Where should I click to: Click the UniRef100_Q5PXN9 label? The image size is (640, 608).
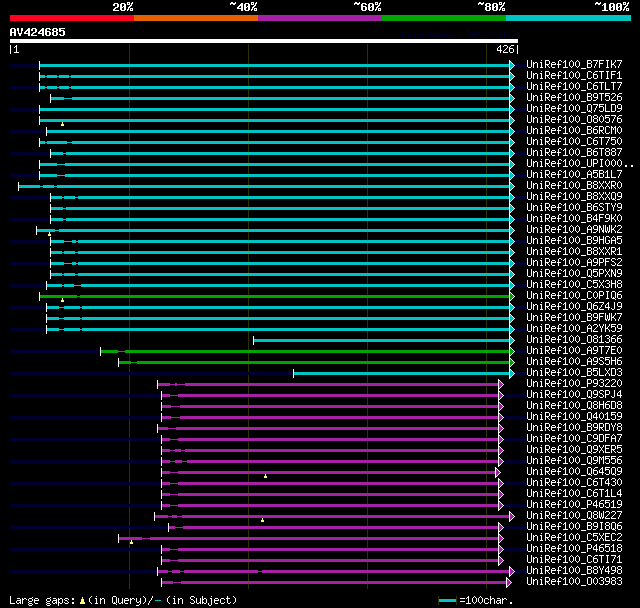[x=574, y=274]
